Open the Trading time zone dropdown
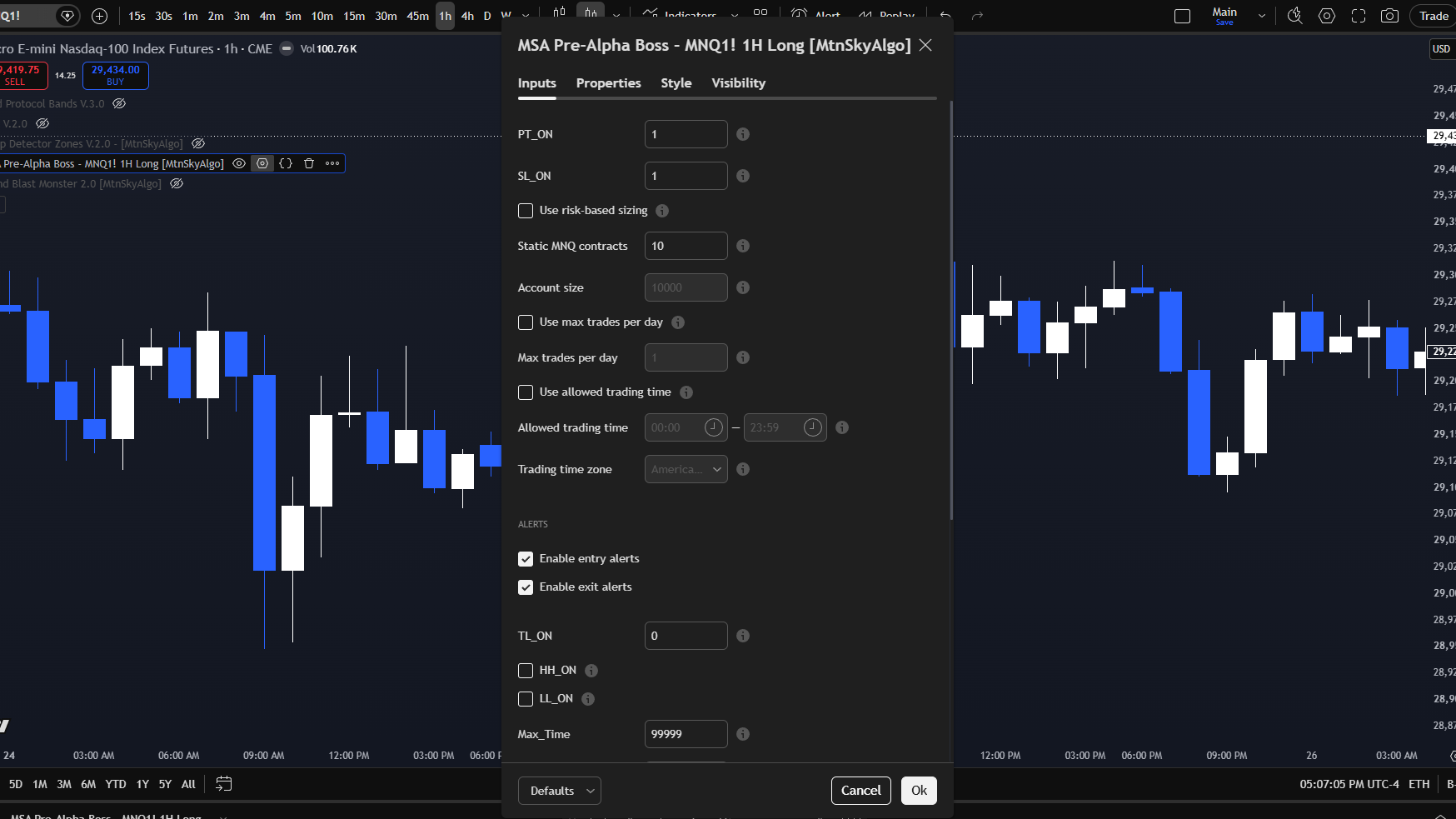The width and height of the screenshot is (1456, 819). (686, 469)
